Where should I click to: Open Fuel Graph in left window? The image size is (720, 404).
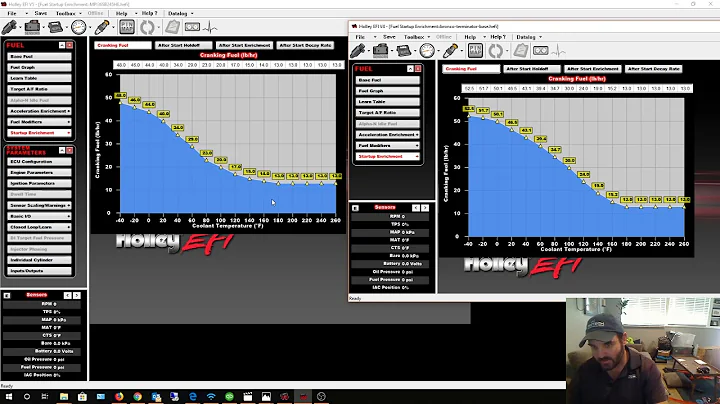tap(39, 67)
